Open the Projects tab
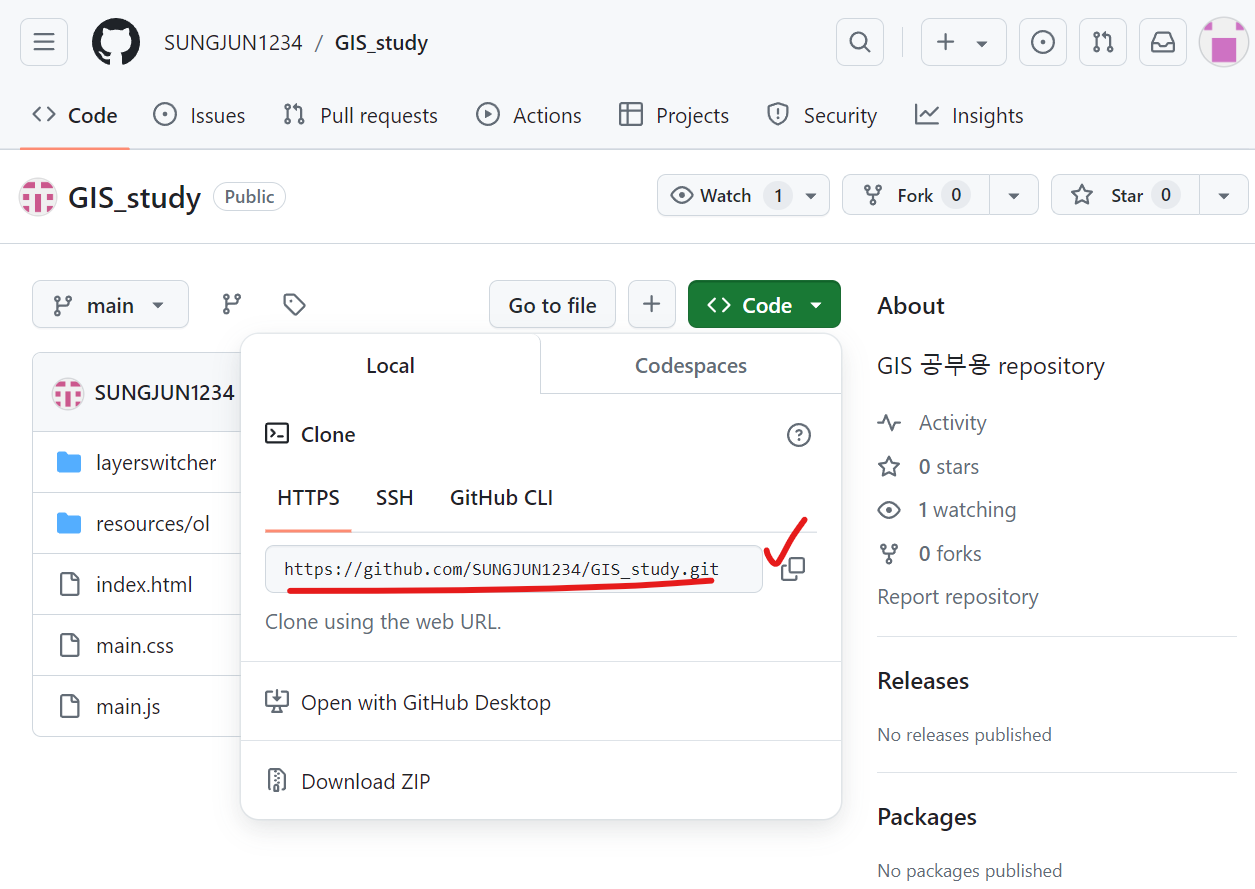This screenshot has width=1255, height=889. (674, 116)
